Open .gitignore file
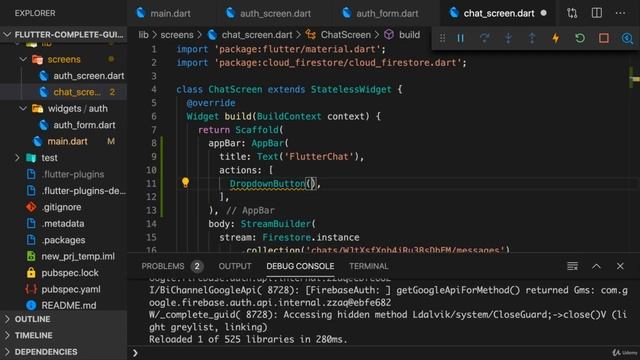 click(61, 207)
